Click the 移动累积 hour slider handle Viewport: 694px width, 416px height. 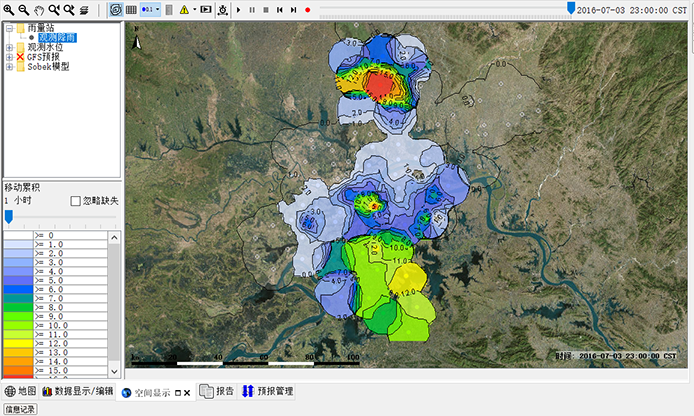coord(9,216)
